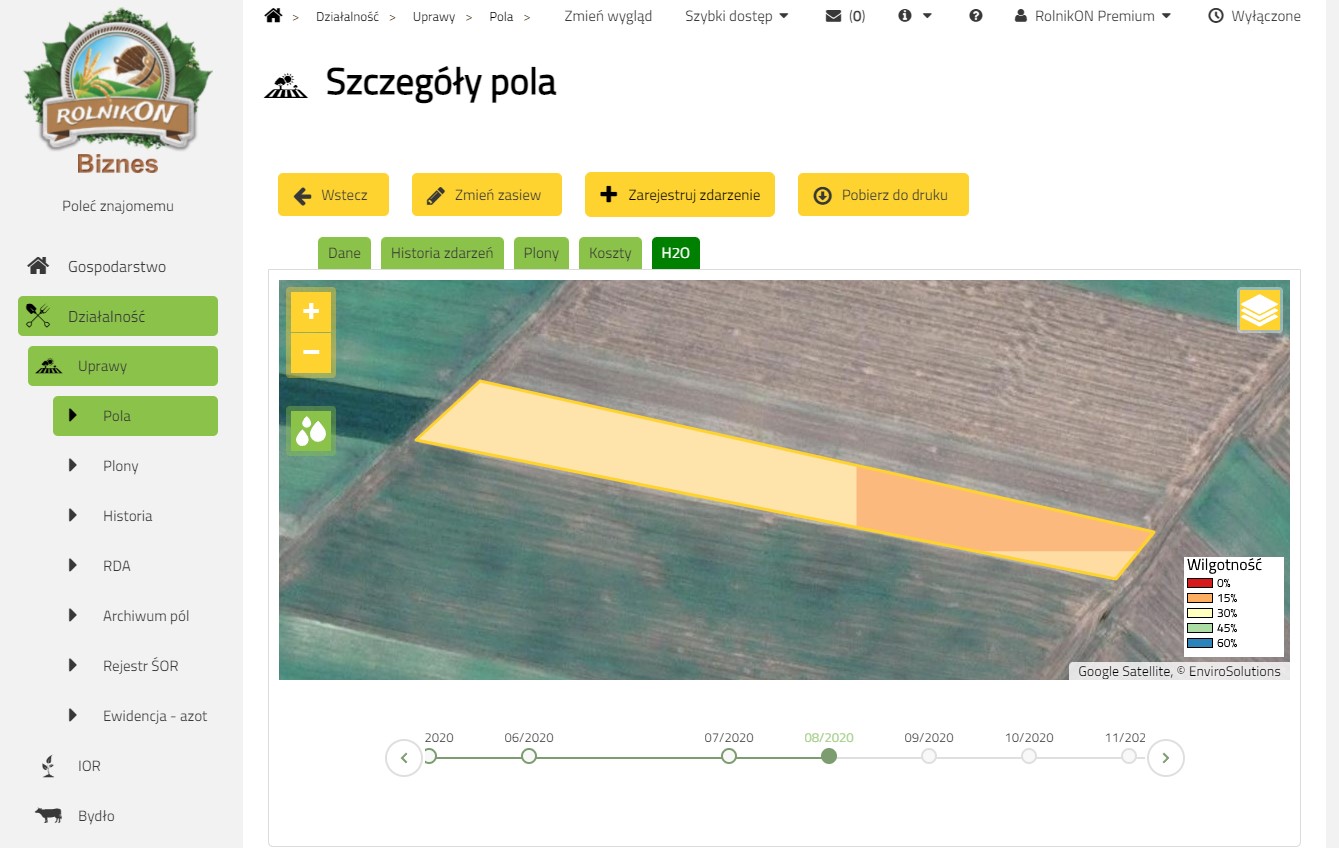The height and width of the screenshot is (848, 1339).
Task: Zoom out on the map
Action: pyautogui.click(x=311, y=353)
